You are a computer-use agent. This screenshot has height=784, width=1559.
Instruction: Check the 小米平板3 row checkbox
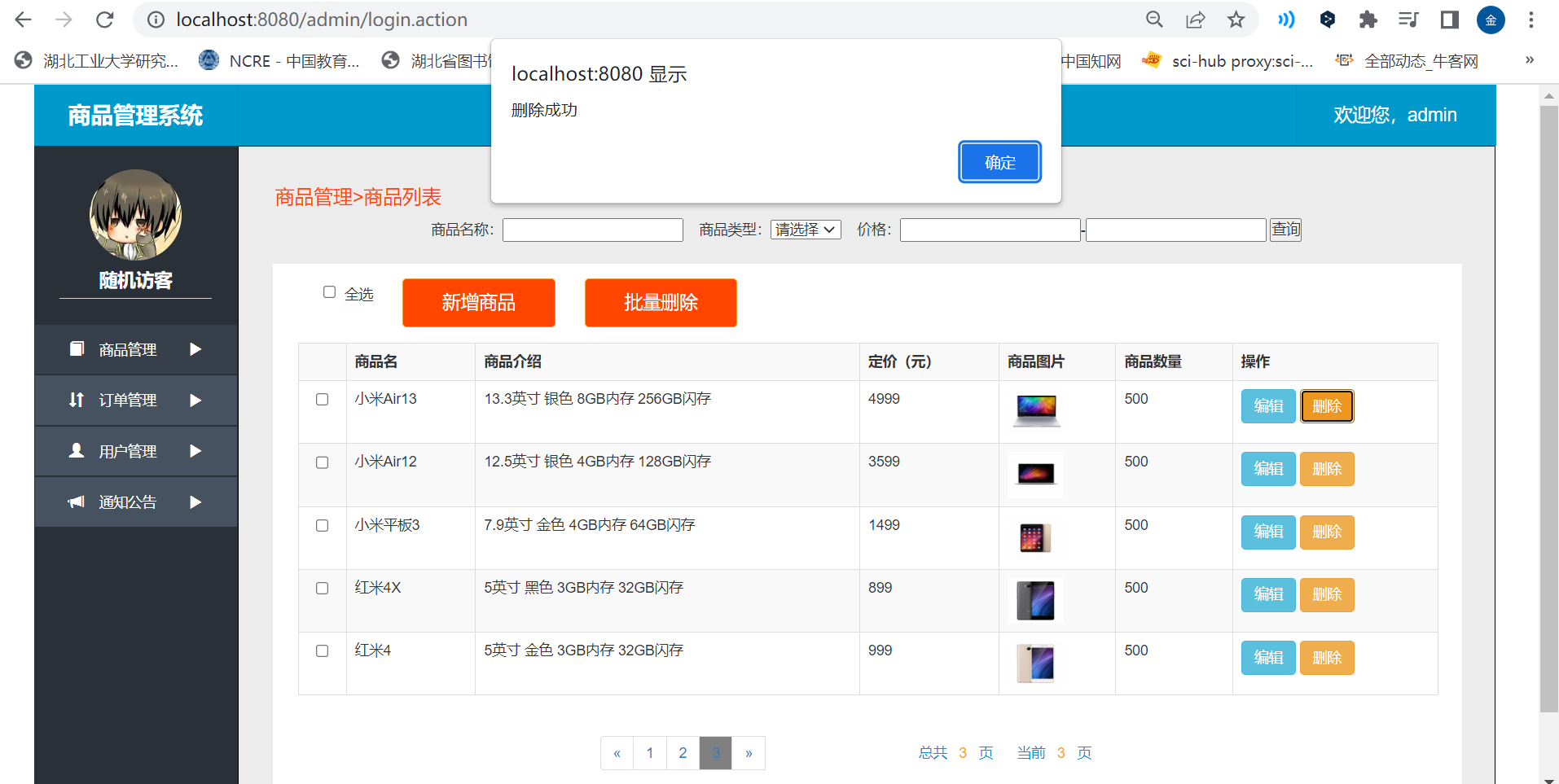(x=323, y=525)
